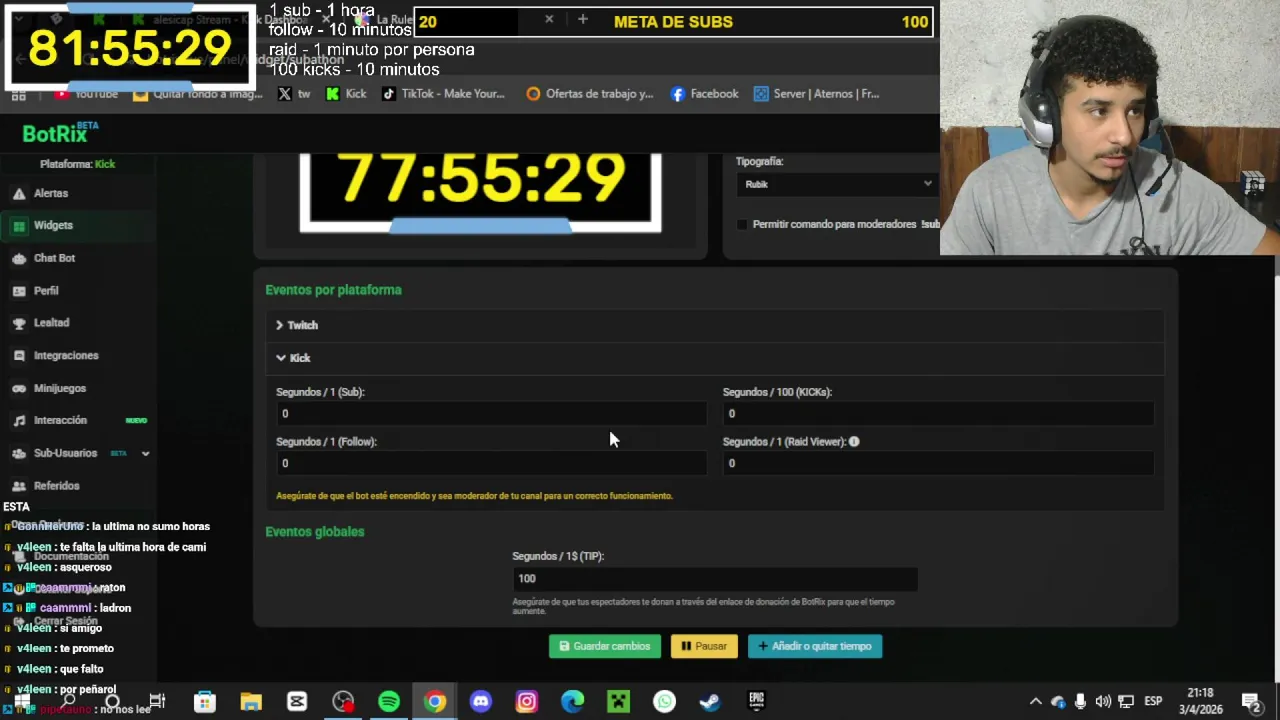Click the Sub-Usuarios sidebar link
This screenshot has width=1280, height=720.
[x=65, y=453]
